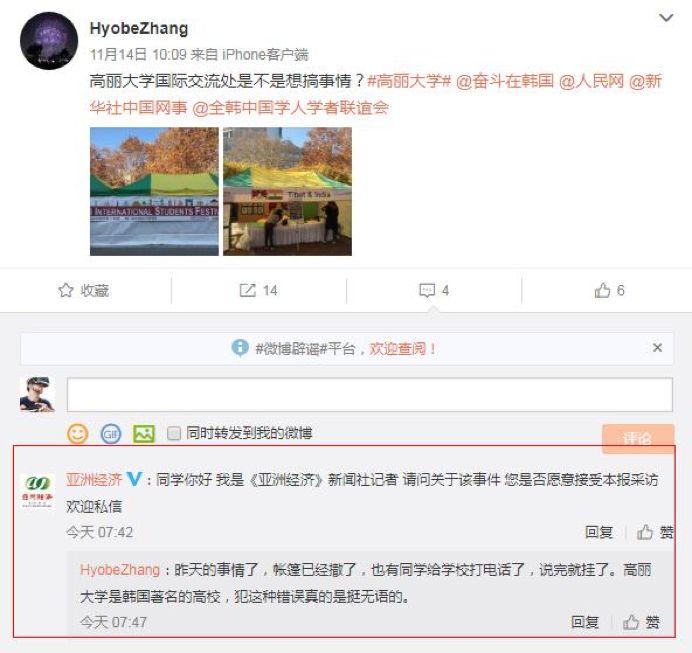The width and height of the screenshot is (692, 653).
Task: Open the @人民网 mention link
Action: [x=591, y=81]
